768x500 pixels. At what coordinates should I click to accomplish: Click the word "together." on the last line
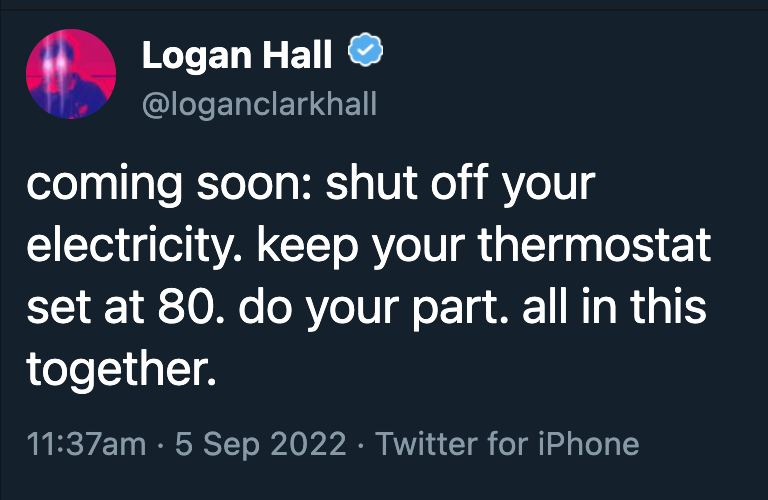click(x=121, y=371)
